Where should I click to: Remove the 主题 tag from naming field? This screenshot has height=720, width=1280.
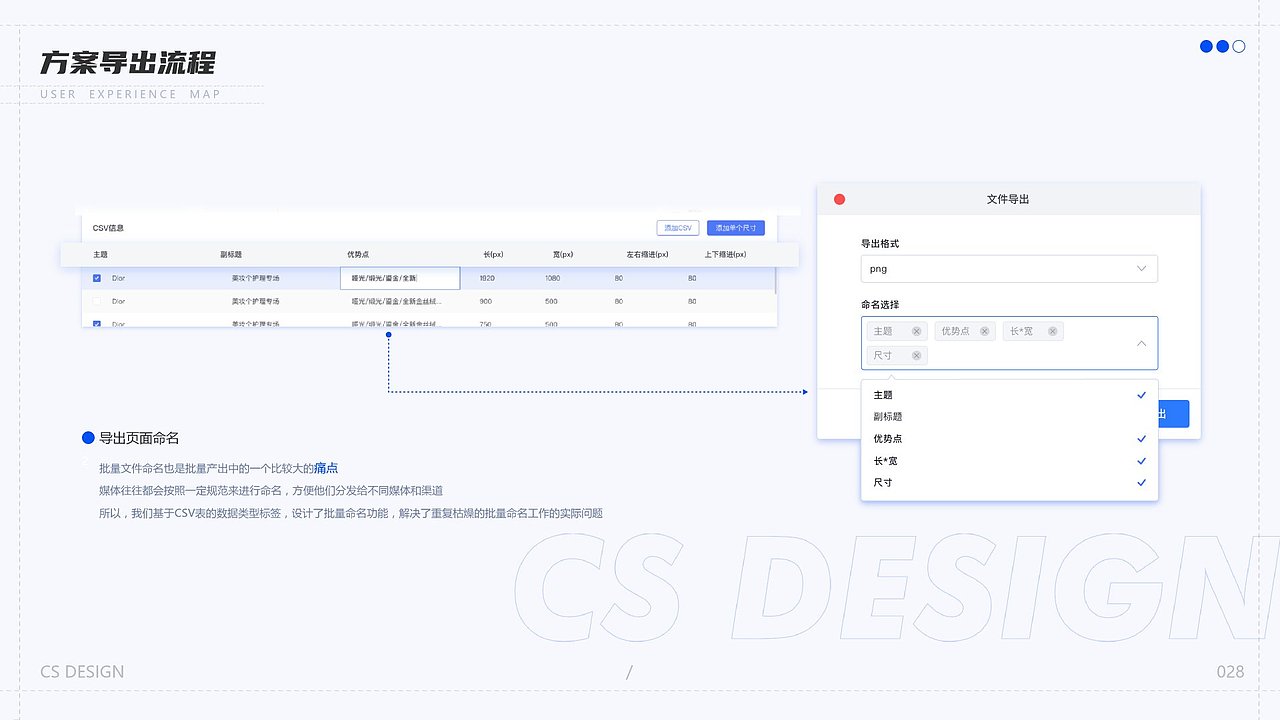pos(916,331)
